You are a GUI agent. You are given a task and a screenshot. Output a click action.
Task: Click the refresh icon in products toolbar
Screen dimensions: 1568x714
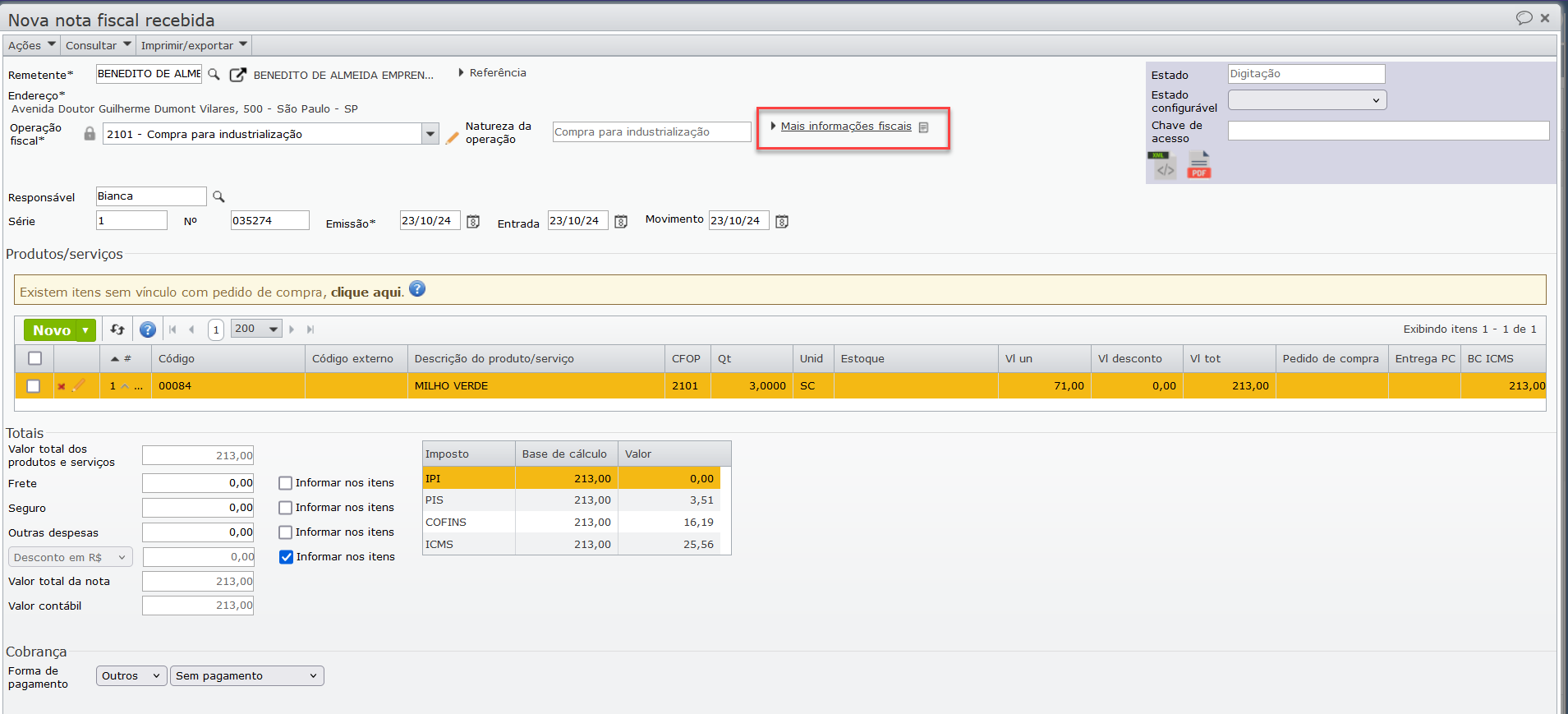[117, 329]
